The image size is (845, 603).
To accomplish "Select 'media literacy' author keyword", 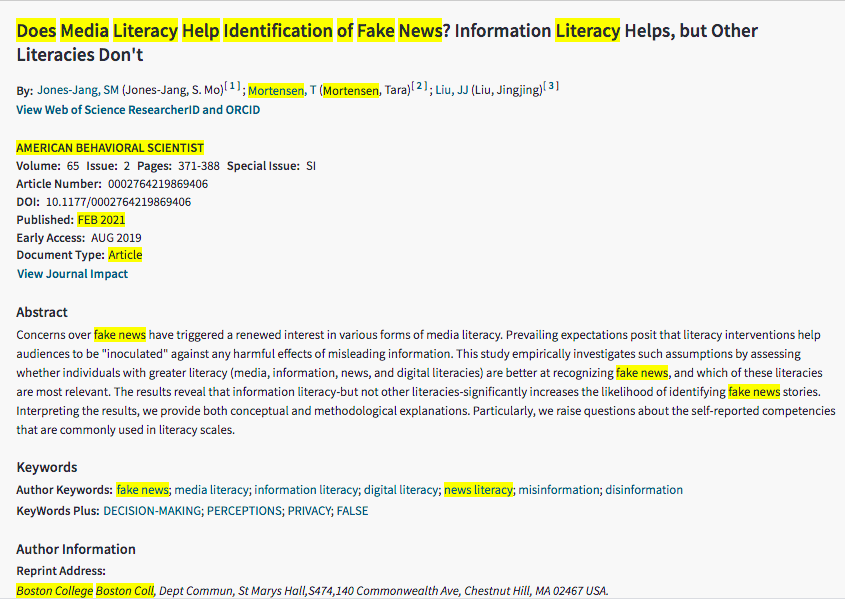I will (211, 490).
